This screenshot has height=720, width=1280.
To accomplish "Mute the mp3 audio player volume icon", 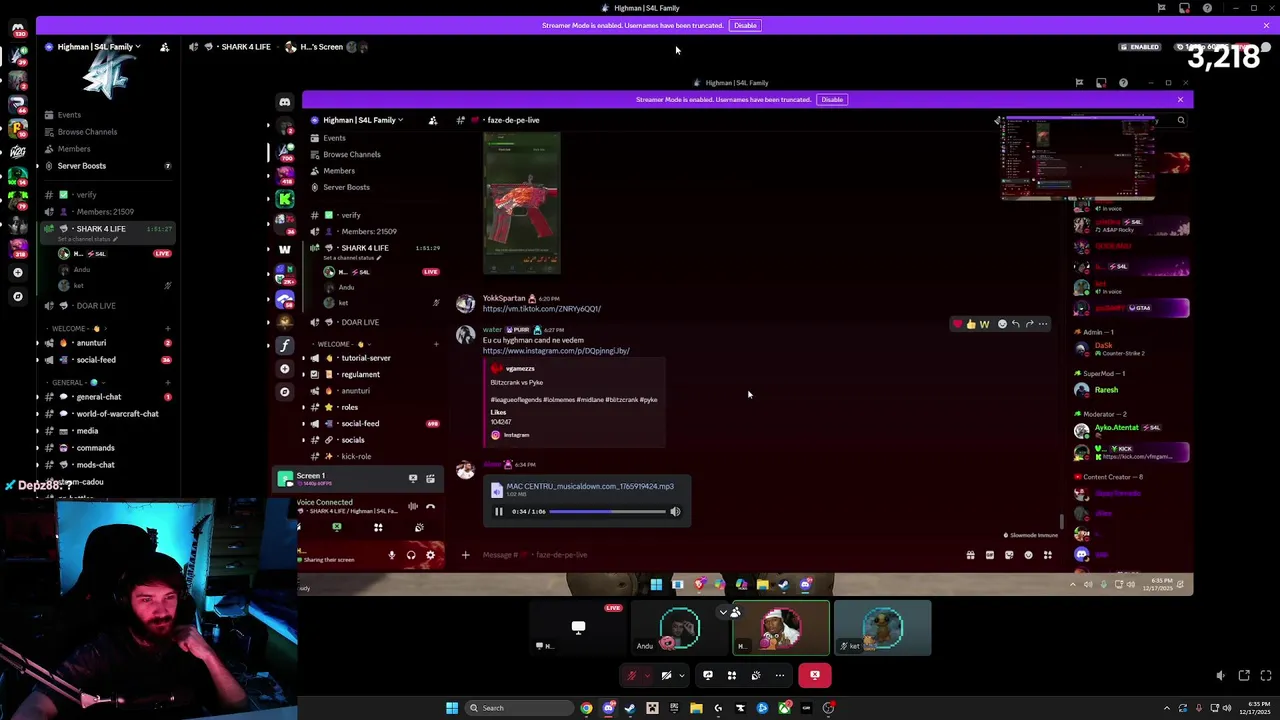I will [675, 512].
